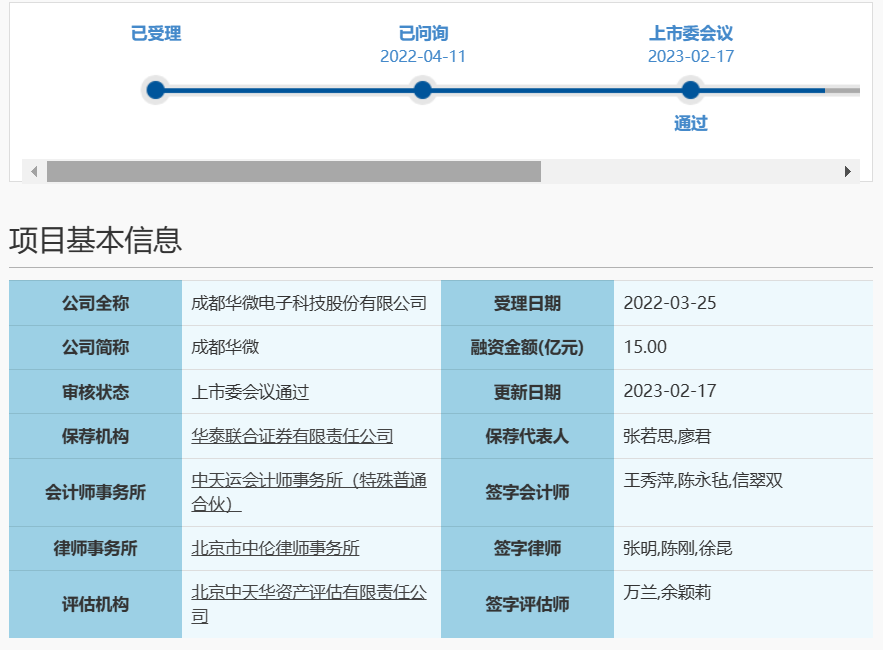The image size is (883, 650).
Task: Click the 已问询 stage label
Action: coord(423,33)
